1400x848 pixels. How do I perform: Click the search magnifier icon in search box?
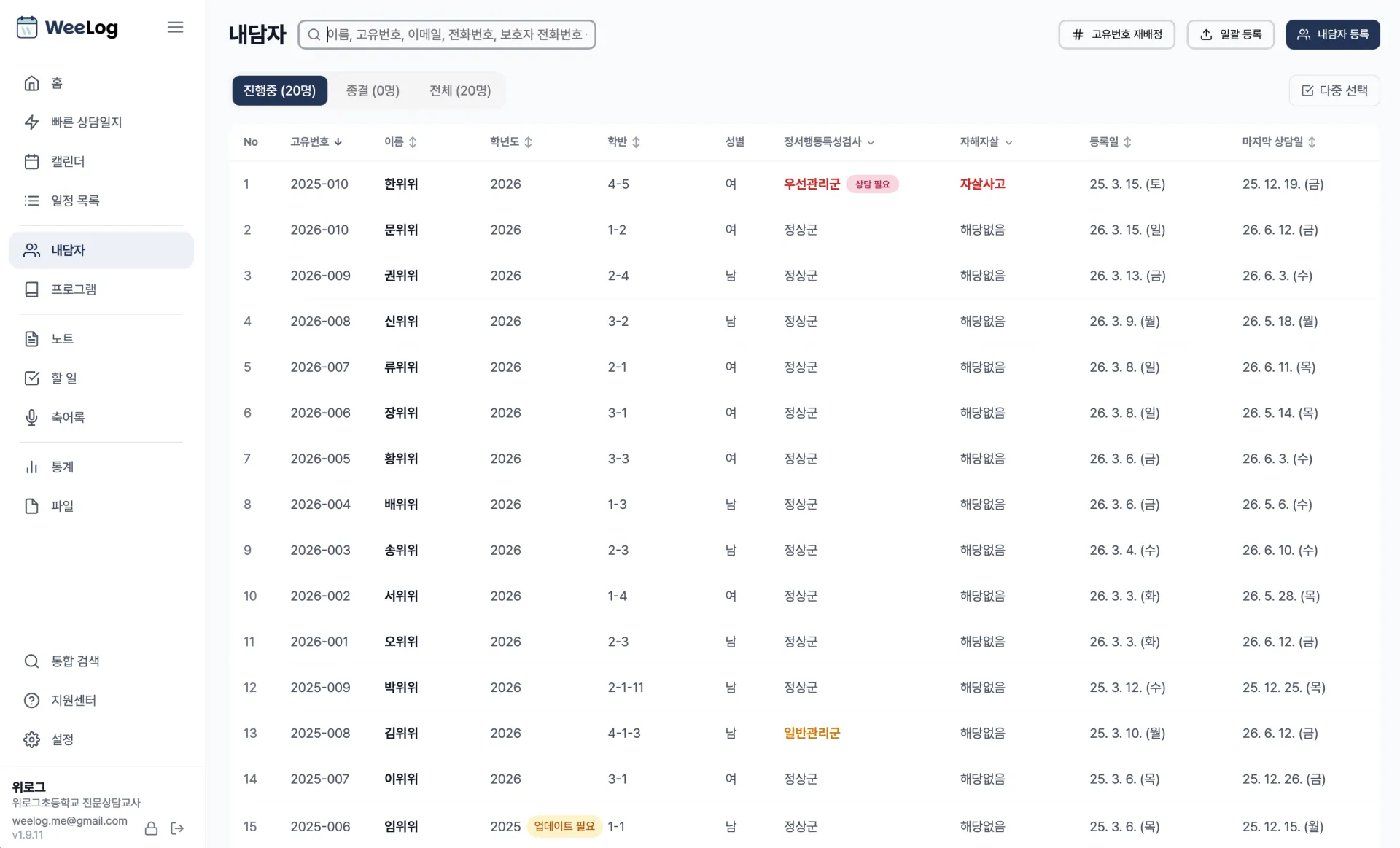point(314,34)
